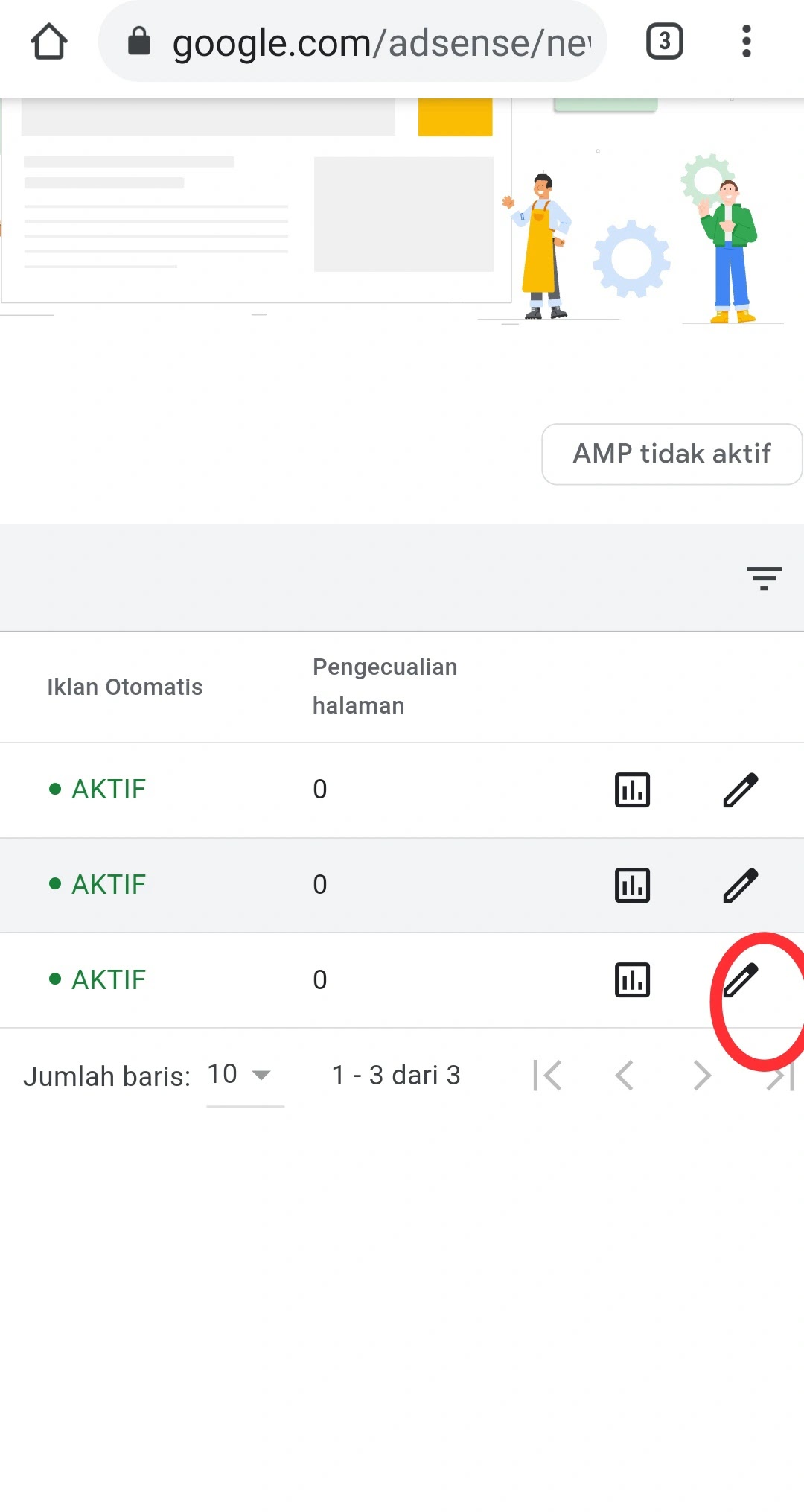Viewport: 804px width, 1512px height.
Task: Click the report chart icon in first row
Action: 632,790
